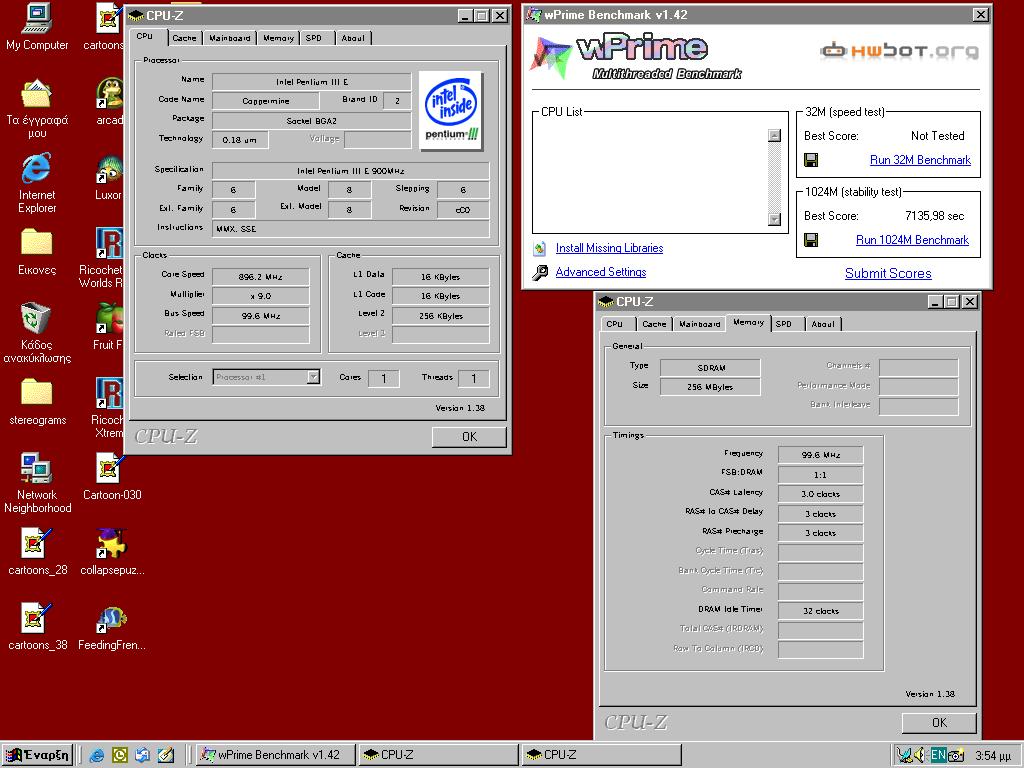Click the Core Speed 896.2 MHz field

point(261,276)
